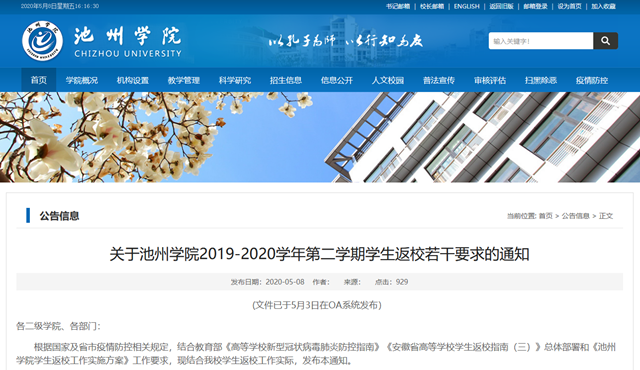Click the calligraphy motto in header
This screenshot has height=370, width=640.
(x=346, y=40)
